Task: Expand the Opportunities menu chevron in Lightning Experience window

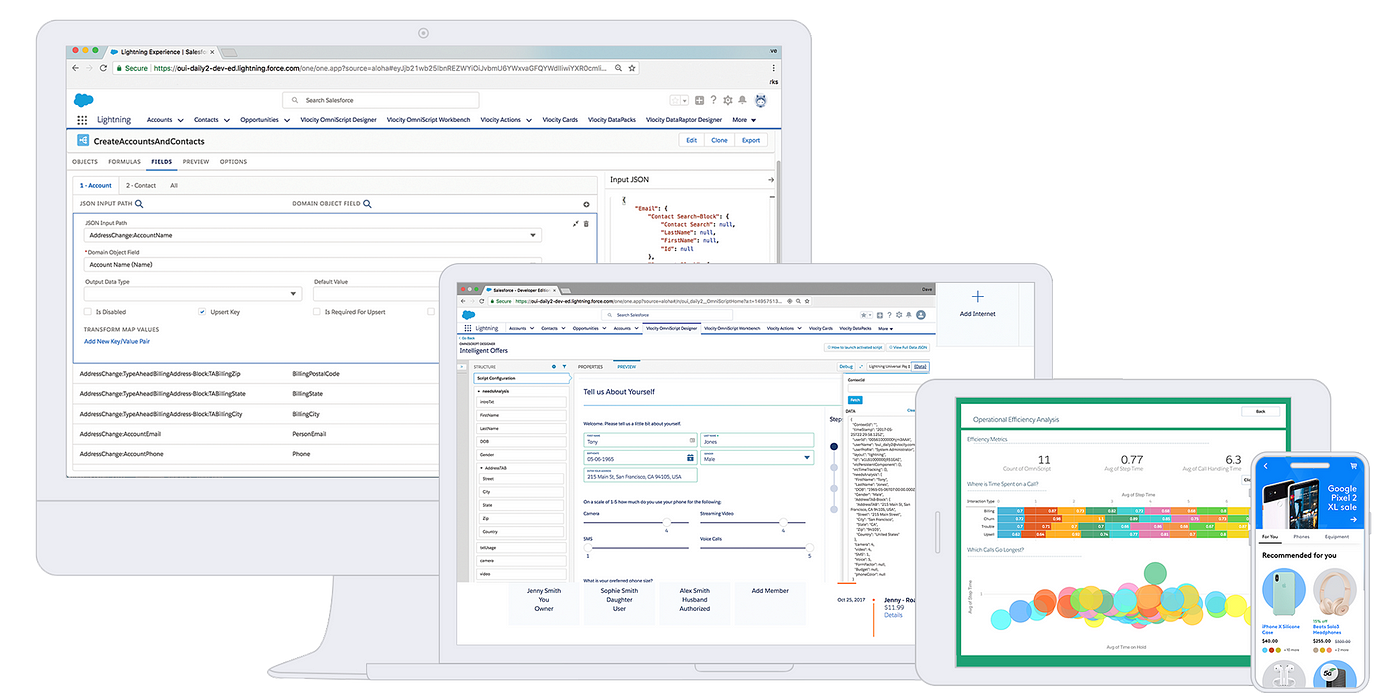Action: tap(287, 121)
